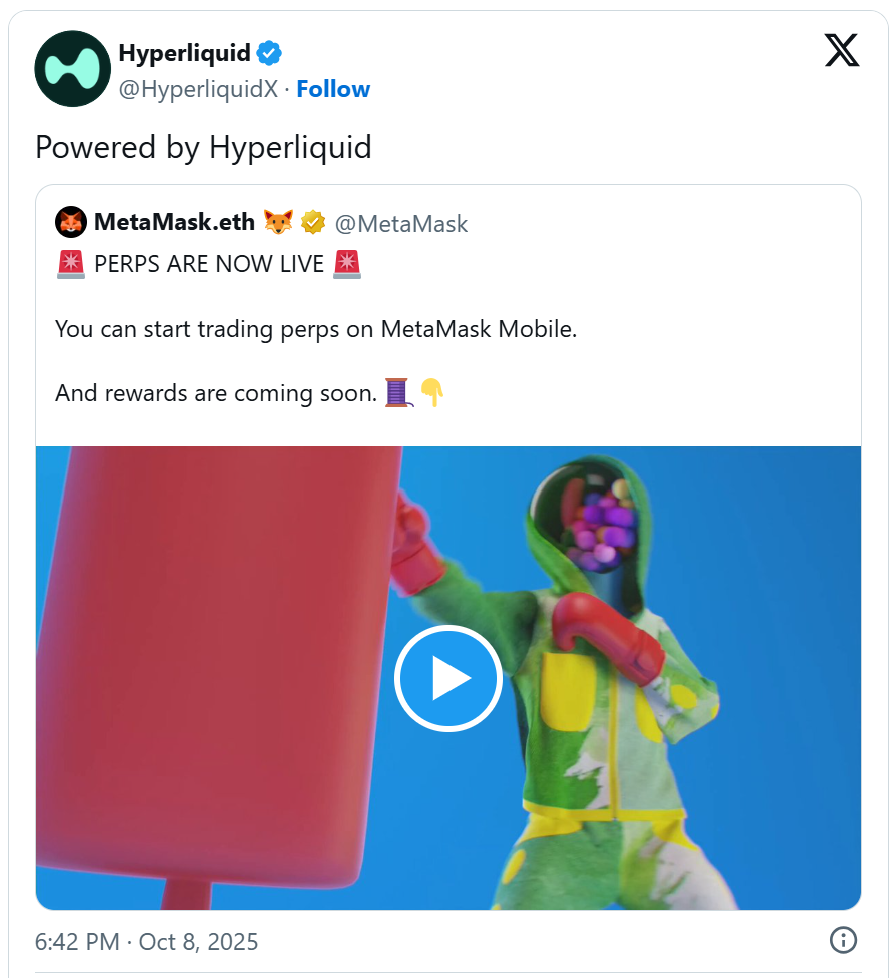Open the 6:42 PM Oct 8, 2025 timestamp
Screen dimensions: 896x978
pyautogui.click(x=146, y=941)
